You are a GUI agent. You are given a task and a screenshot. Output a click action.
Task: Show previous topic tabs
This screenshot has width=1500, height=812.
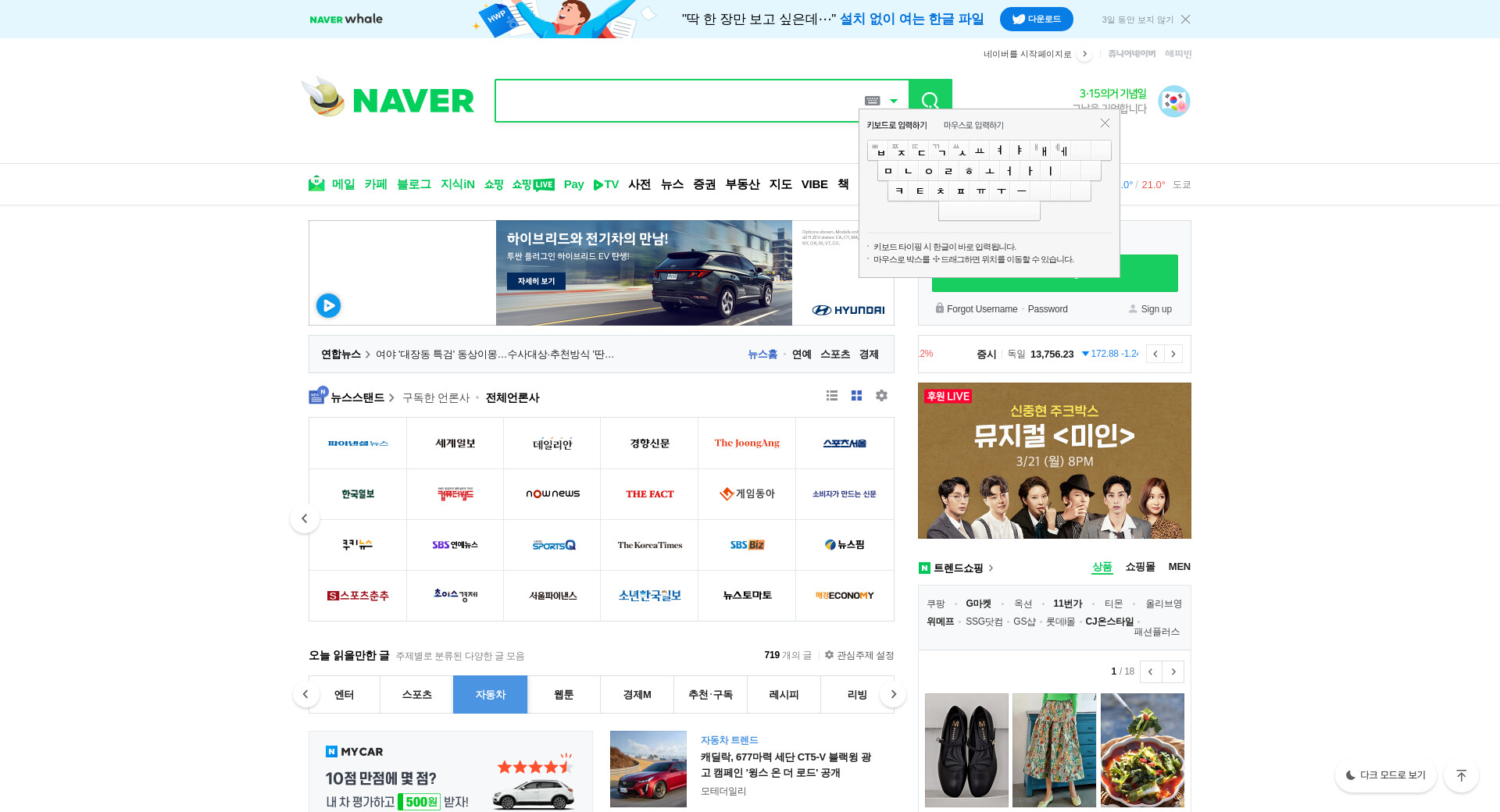point(305,694)
